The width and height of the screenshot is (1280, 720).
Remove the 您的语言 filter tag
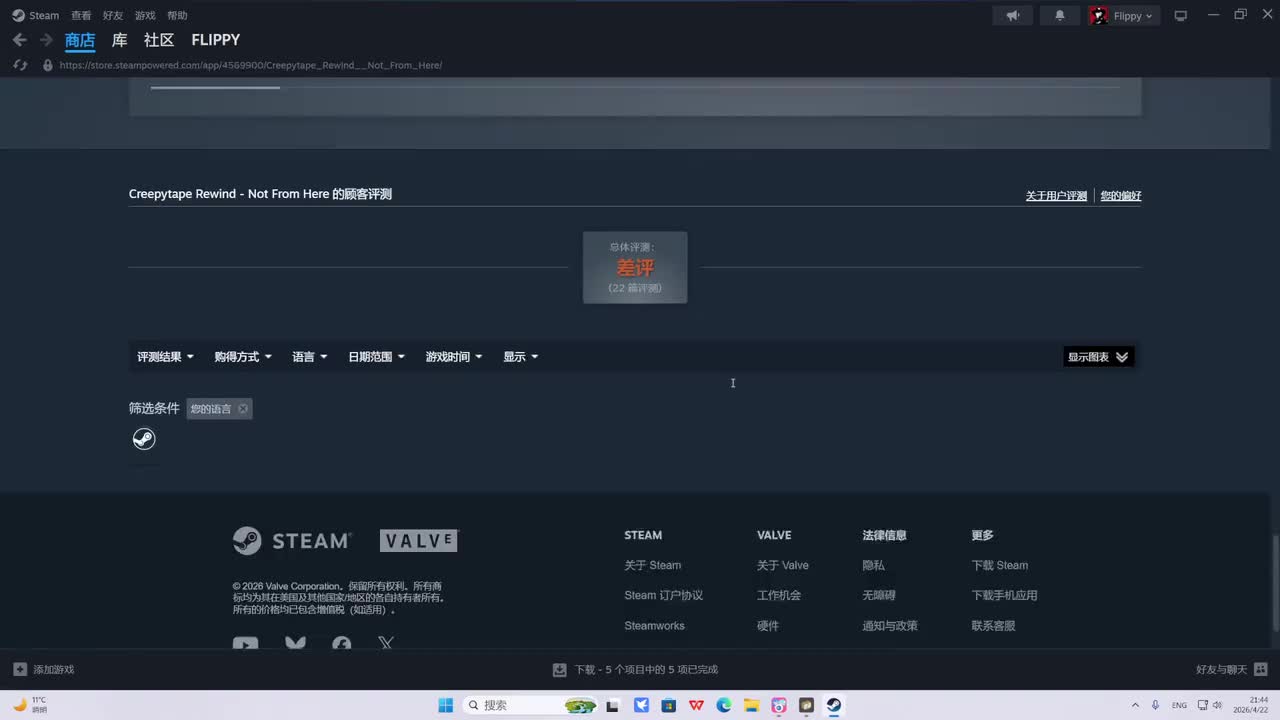243,409
